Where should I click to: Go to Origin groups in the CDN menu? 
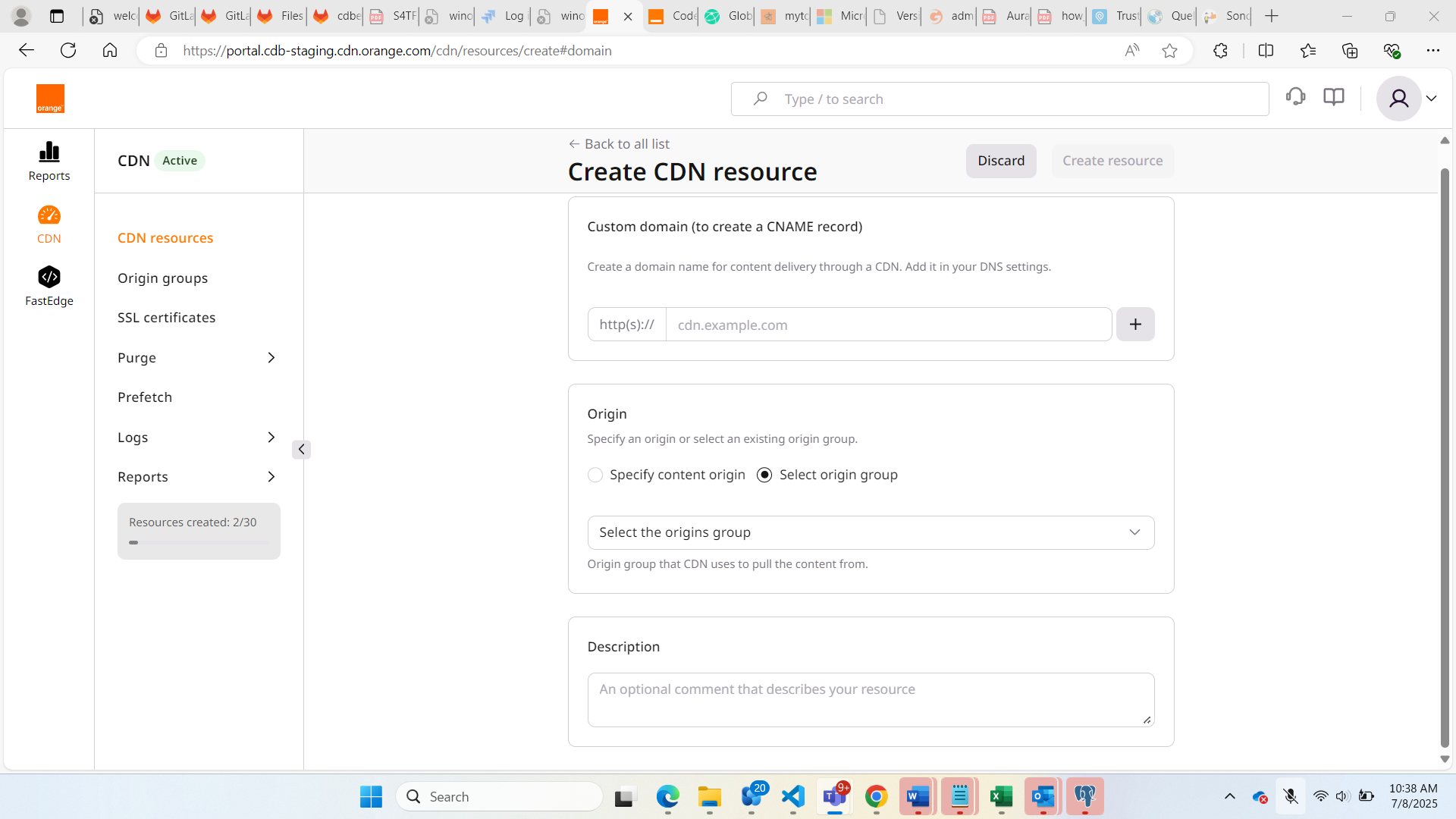(162, 278)
